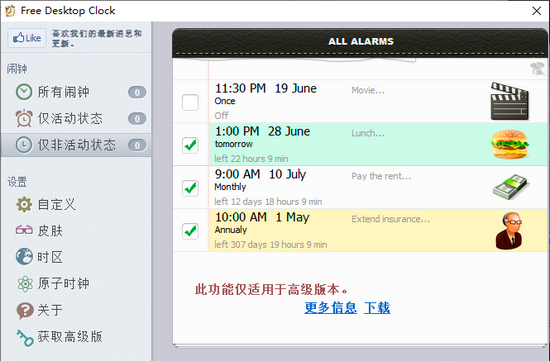Click the key icon beside 获取高级版
The image size is (550, 361).
25,338
